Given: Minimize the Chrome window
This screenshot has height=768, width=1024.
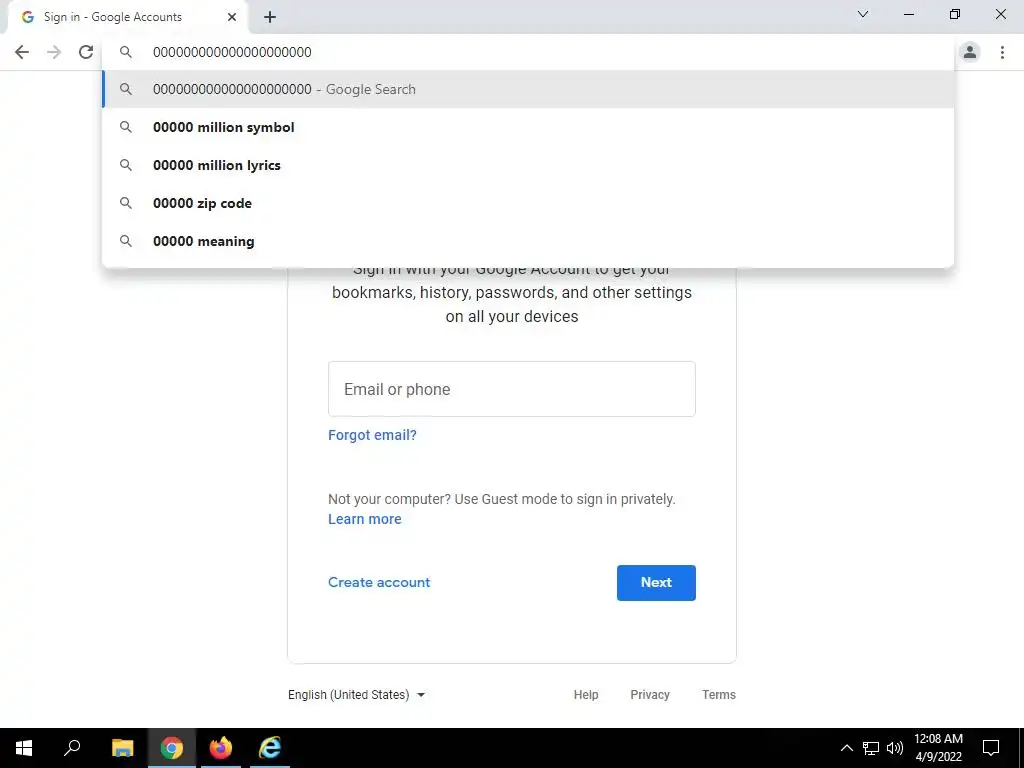Looking at the screenshot, I should coord(908,14).
